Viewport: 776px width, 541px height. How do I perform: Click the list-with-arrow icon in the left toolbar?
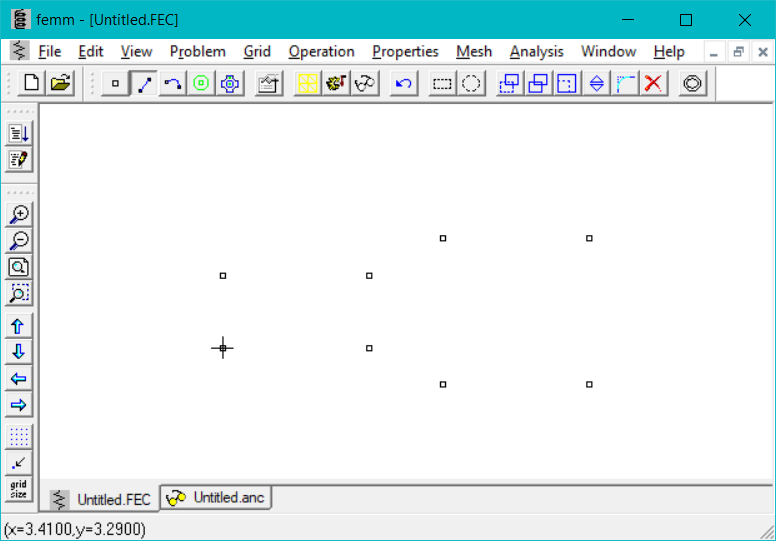click(x=19, y=133)
